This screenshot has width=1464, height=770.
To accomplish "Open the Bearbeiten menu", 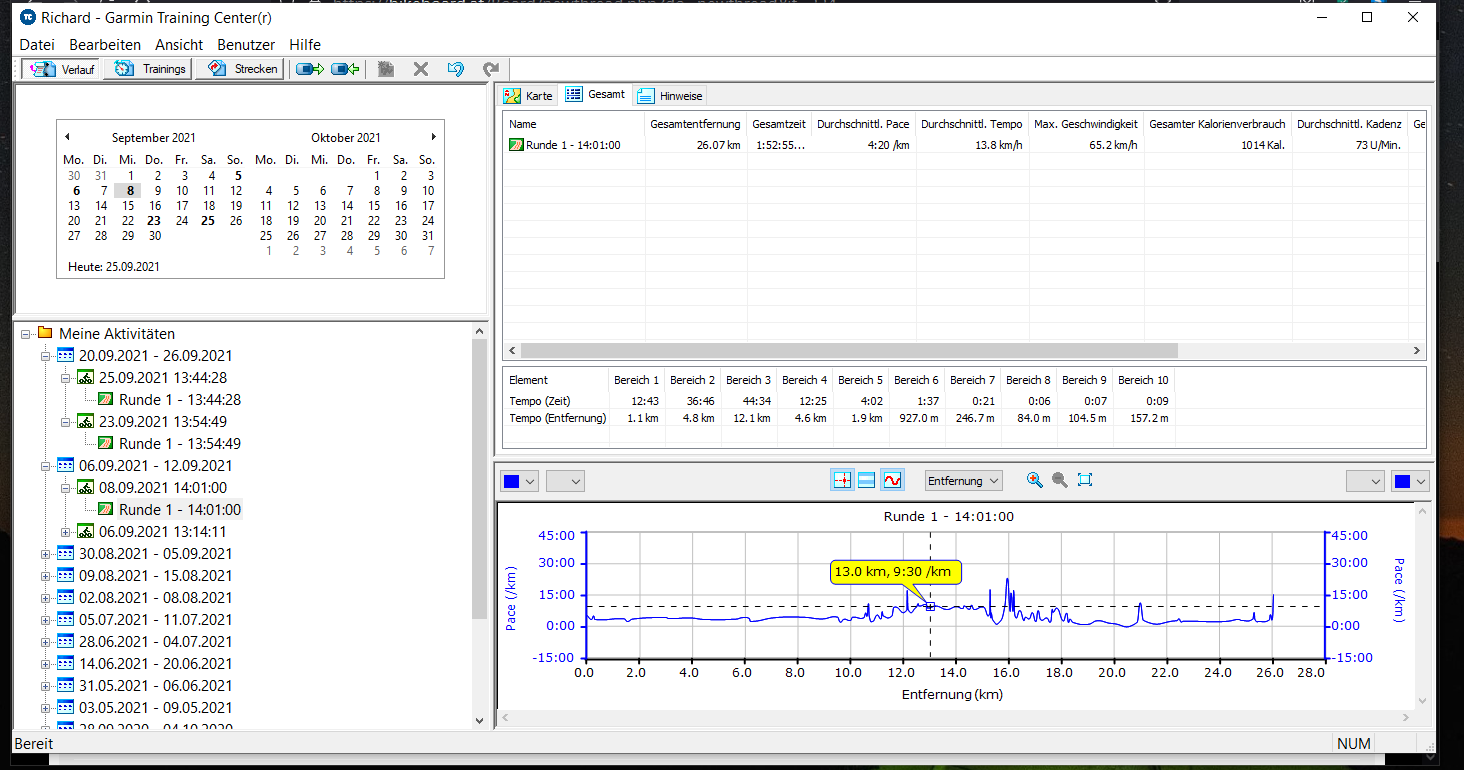I will pos(105,45).
